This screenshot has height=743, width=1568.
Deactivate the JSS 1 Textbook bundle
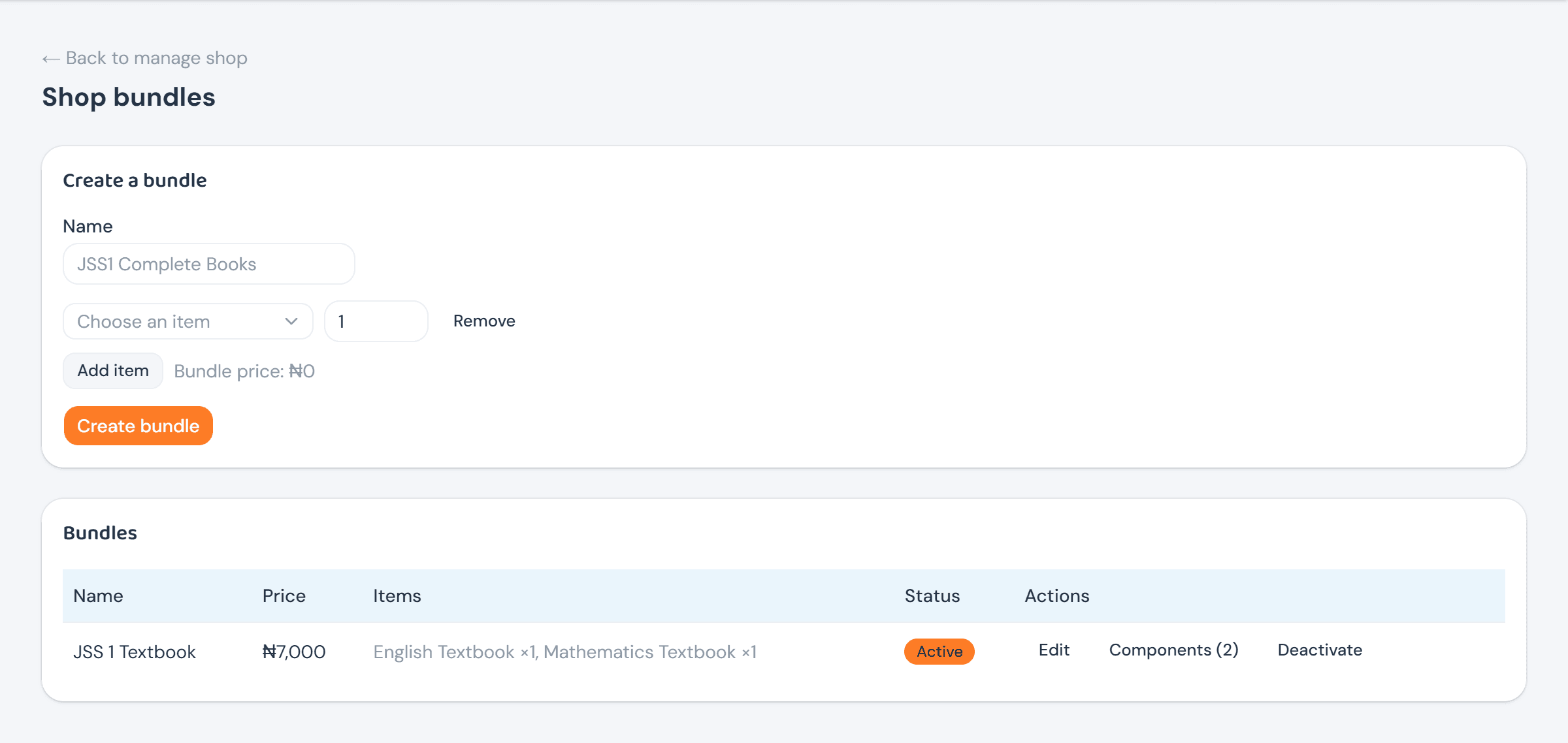[1320, 650]
